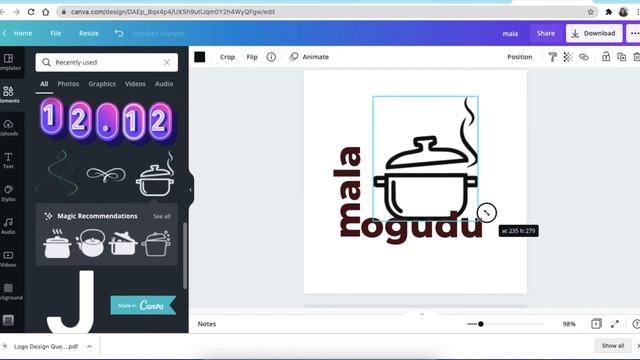Click the browser reload icon
The height and width of the screenshot is (360, 640).
pos(31,12)
